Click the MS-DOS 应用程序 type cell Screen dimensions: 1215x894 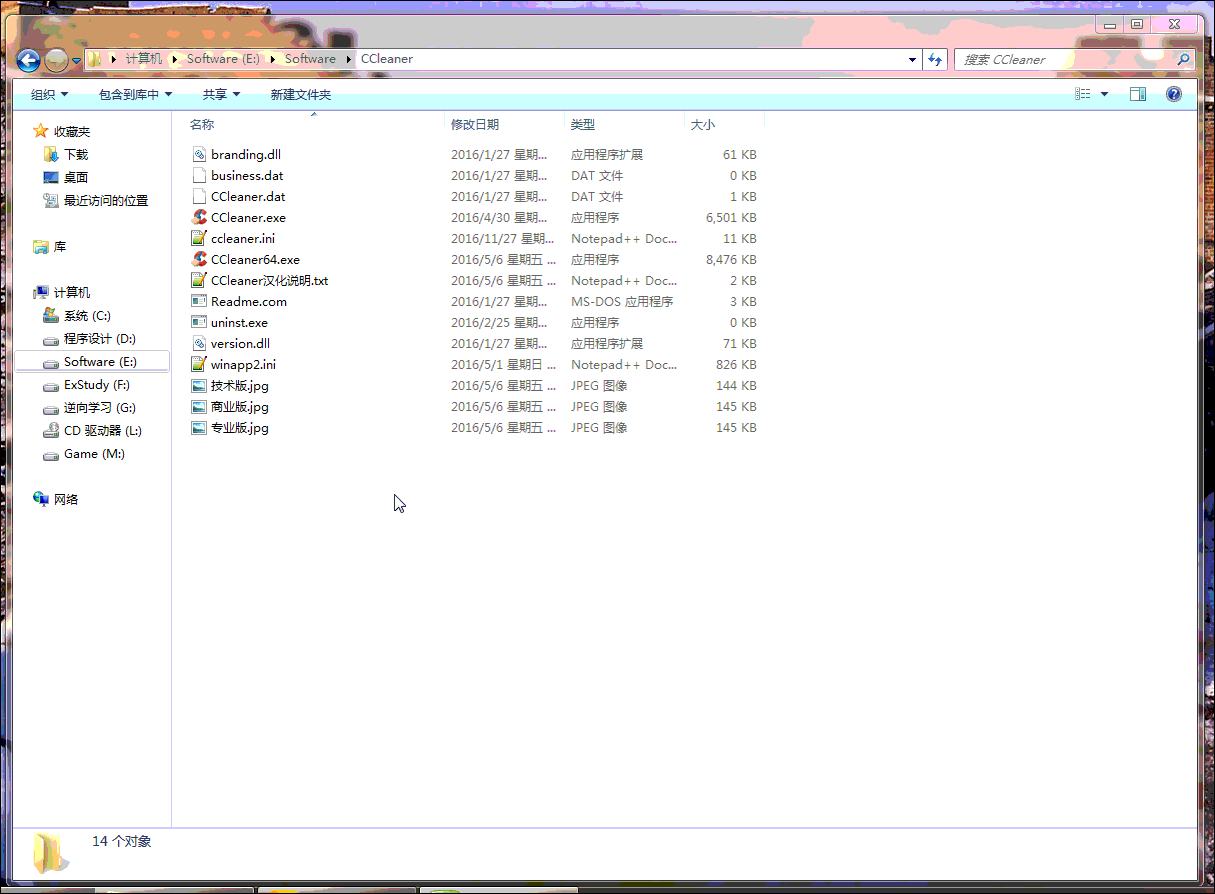[x=622, y=301]
